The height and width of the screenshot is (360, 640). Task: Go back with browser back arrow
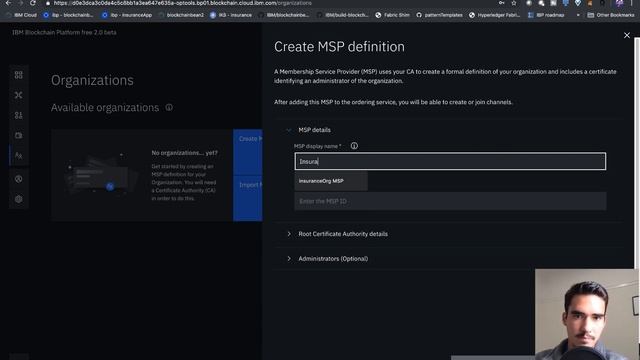point(8,3)
